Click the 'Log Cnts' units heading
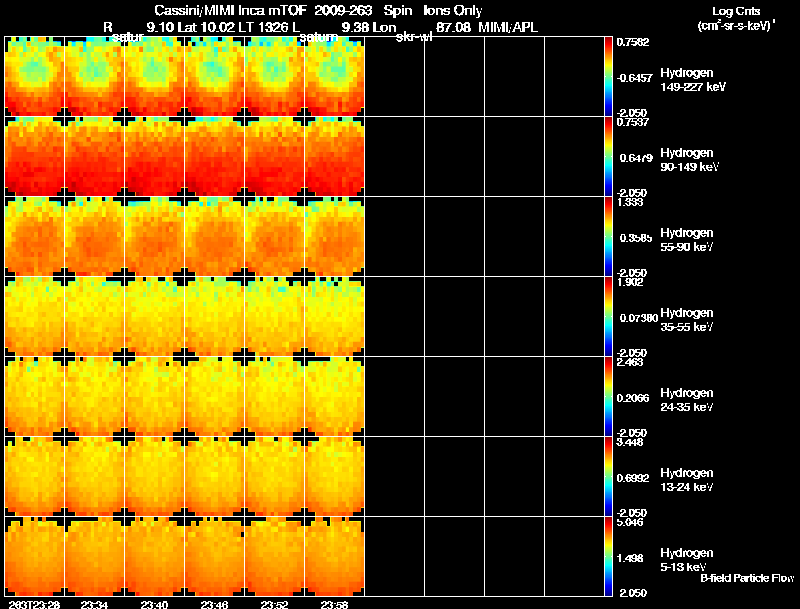The image size is (800, 609). [x=736, y=11]
